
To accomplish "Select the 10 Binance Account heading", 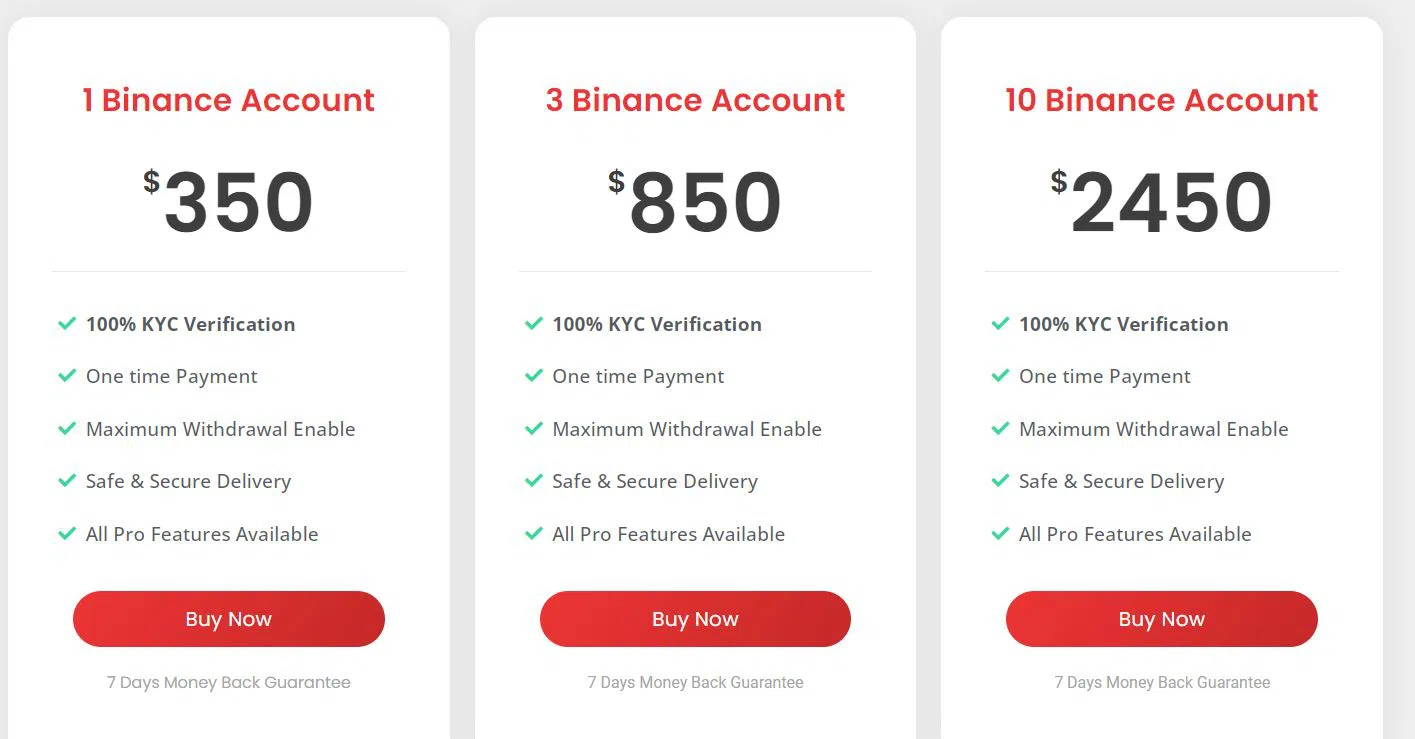I will 1162,100.
